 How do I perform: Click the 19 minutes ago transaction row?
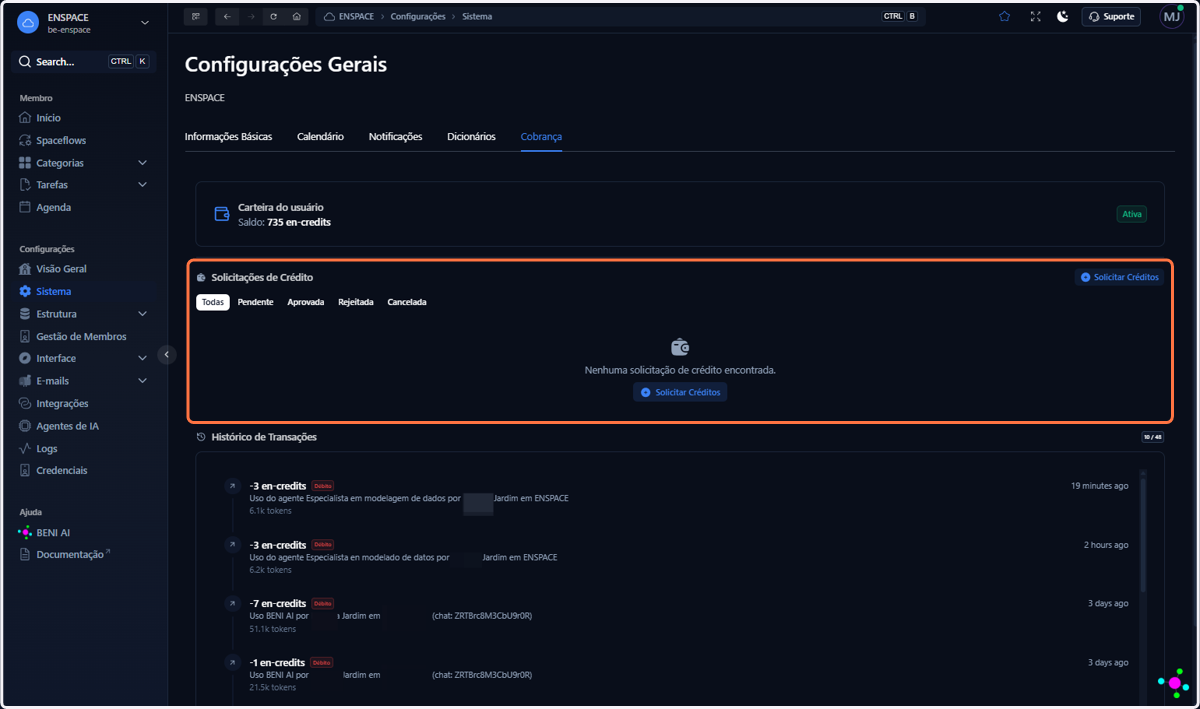(679, 498)
